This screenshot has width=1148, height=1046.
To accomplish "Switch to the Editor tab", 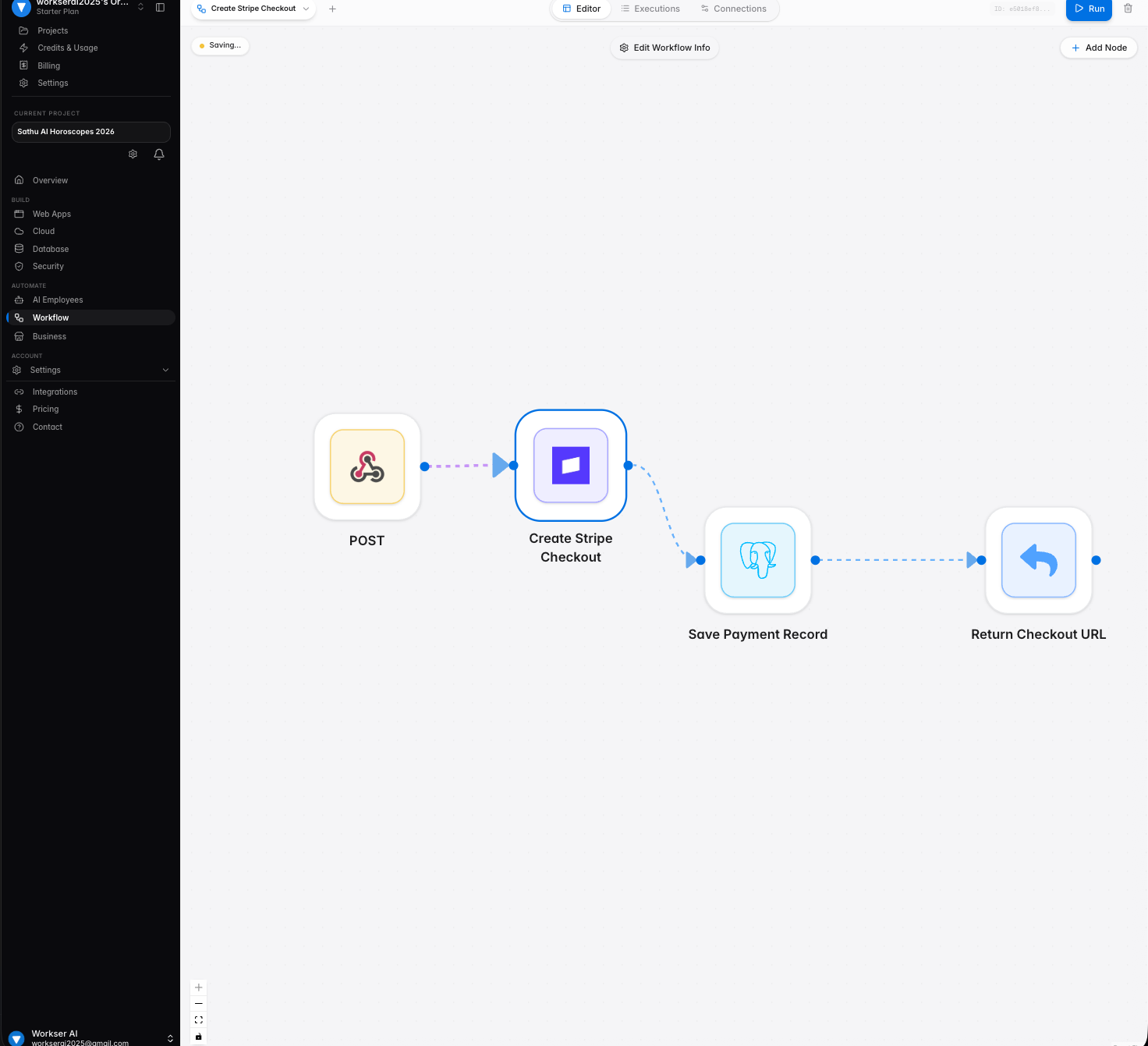I will tap(582, 9).
